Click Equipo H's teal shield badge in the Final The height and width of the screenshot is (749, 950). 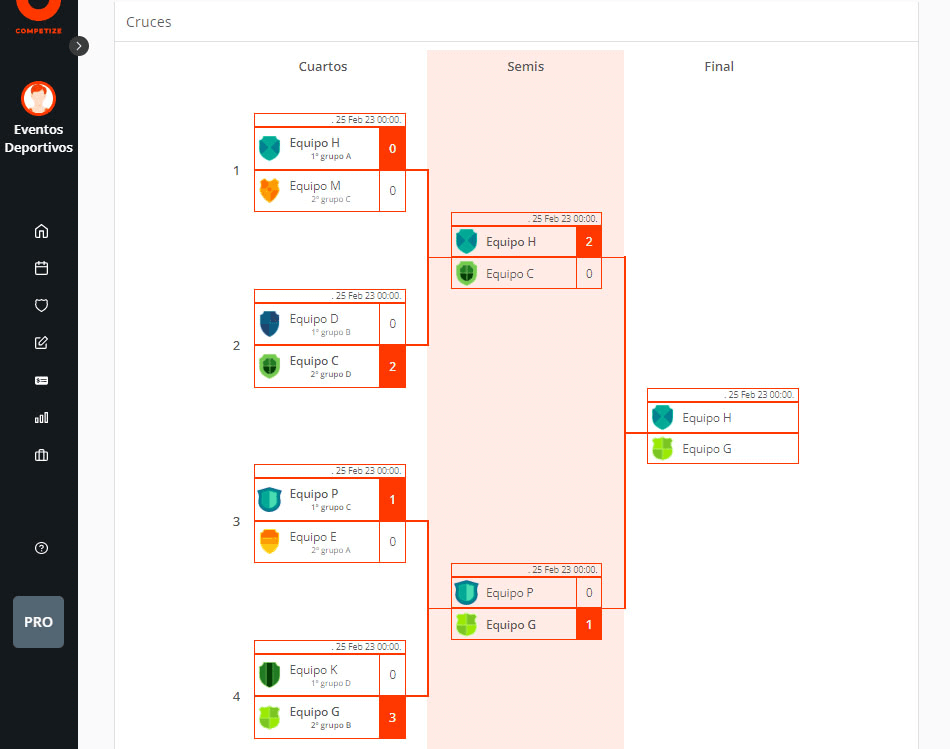click(663, 417)
